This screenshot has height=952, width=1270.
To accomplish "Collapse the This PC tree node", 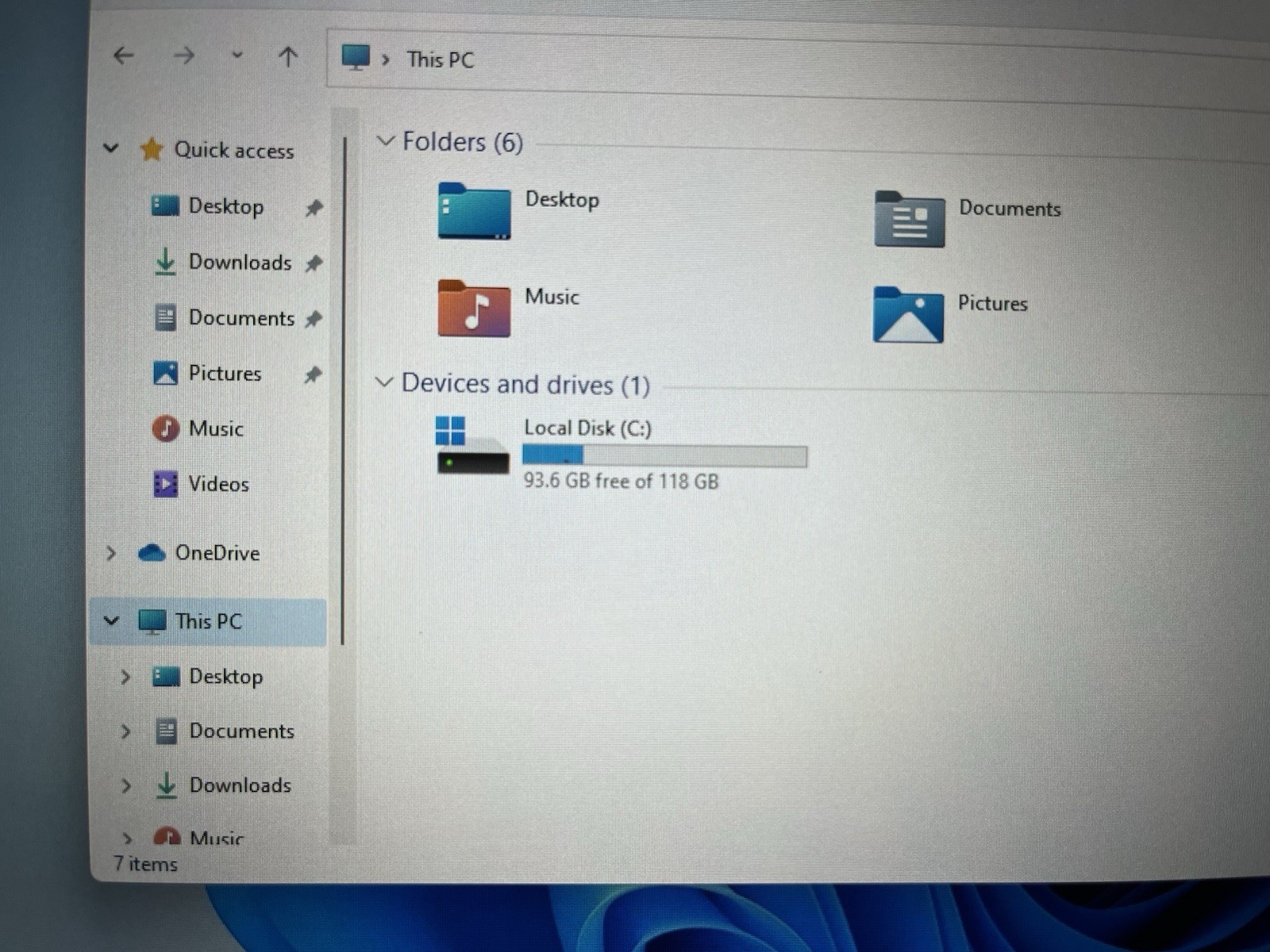I will [111, 620].
